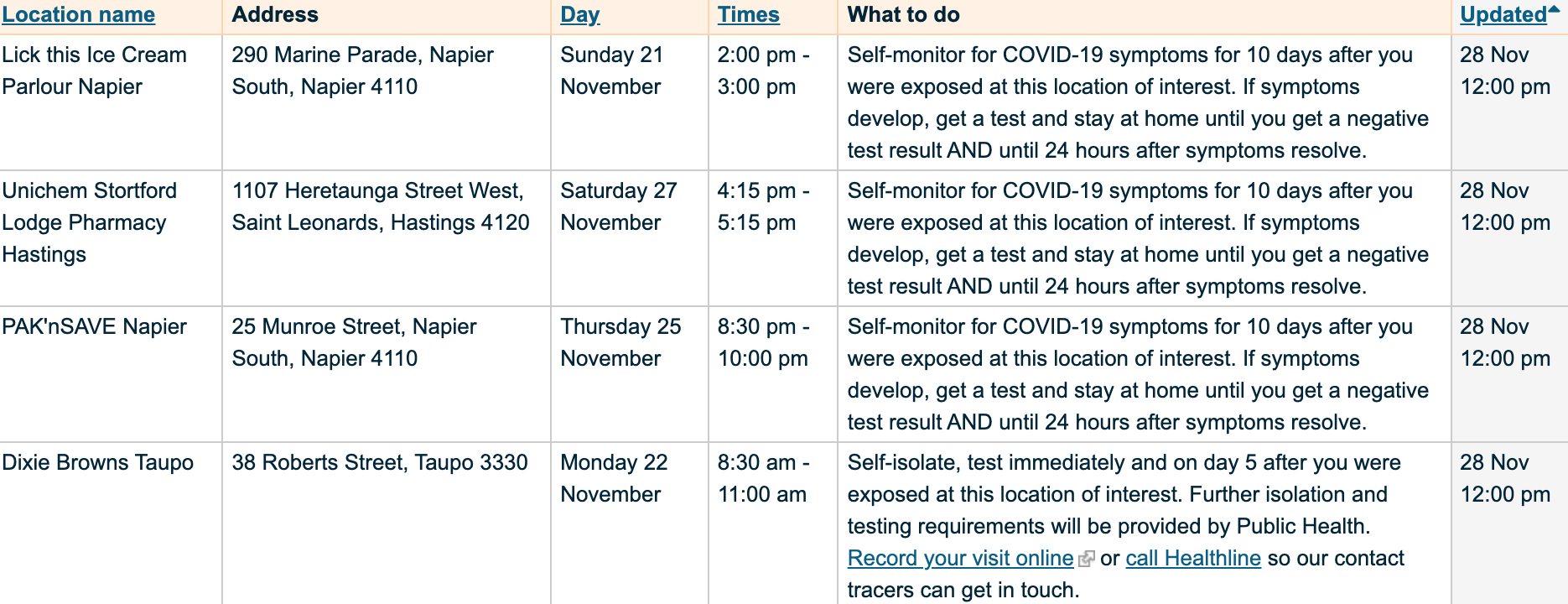Click the 25 Munroe Street address cell

tap(387, 374)
